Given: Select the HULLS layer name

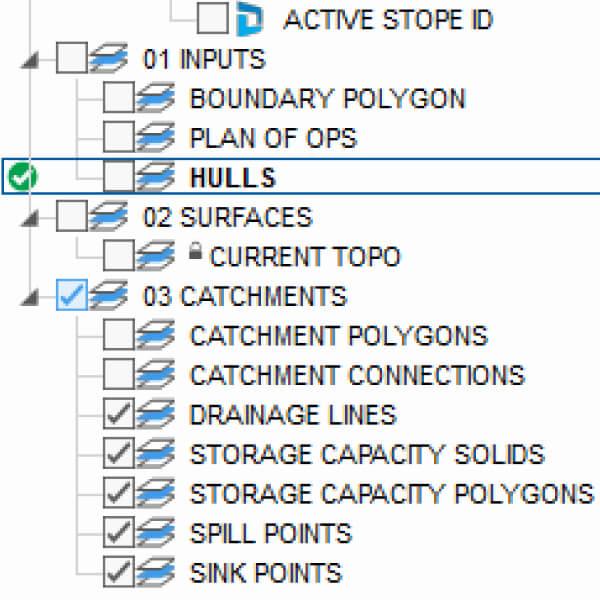Looking at the screenshot, I should click(233, 178).
